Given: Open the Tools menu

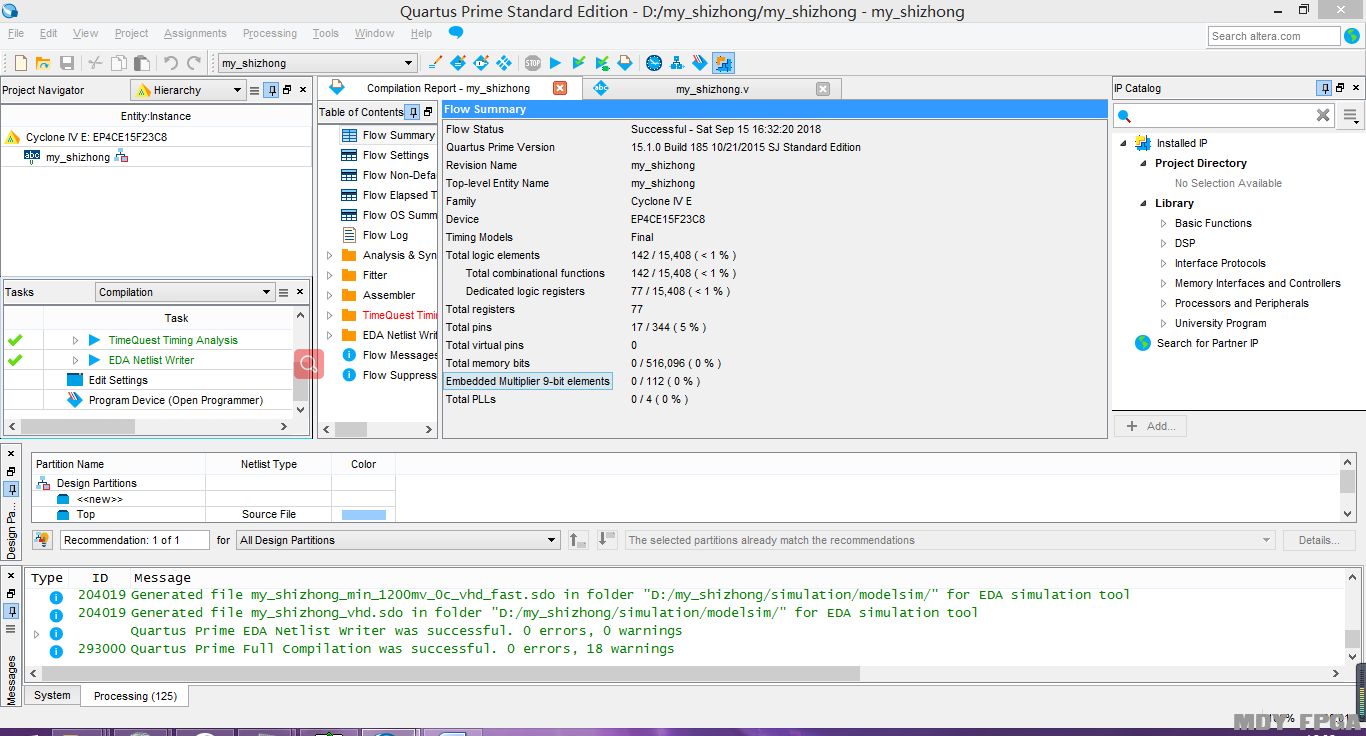Looking at the screenshot, I should pos(326,33).
